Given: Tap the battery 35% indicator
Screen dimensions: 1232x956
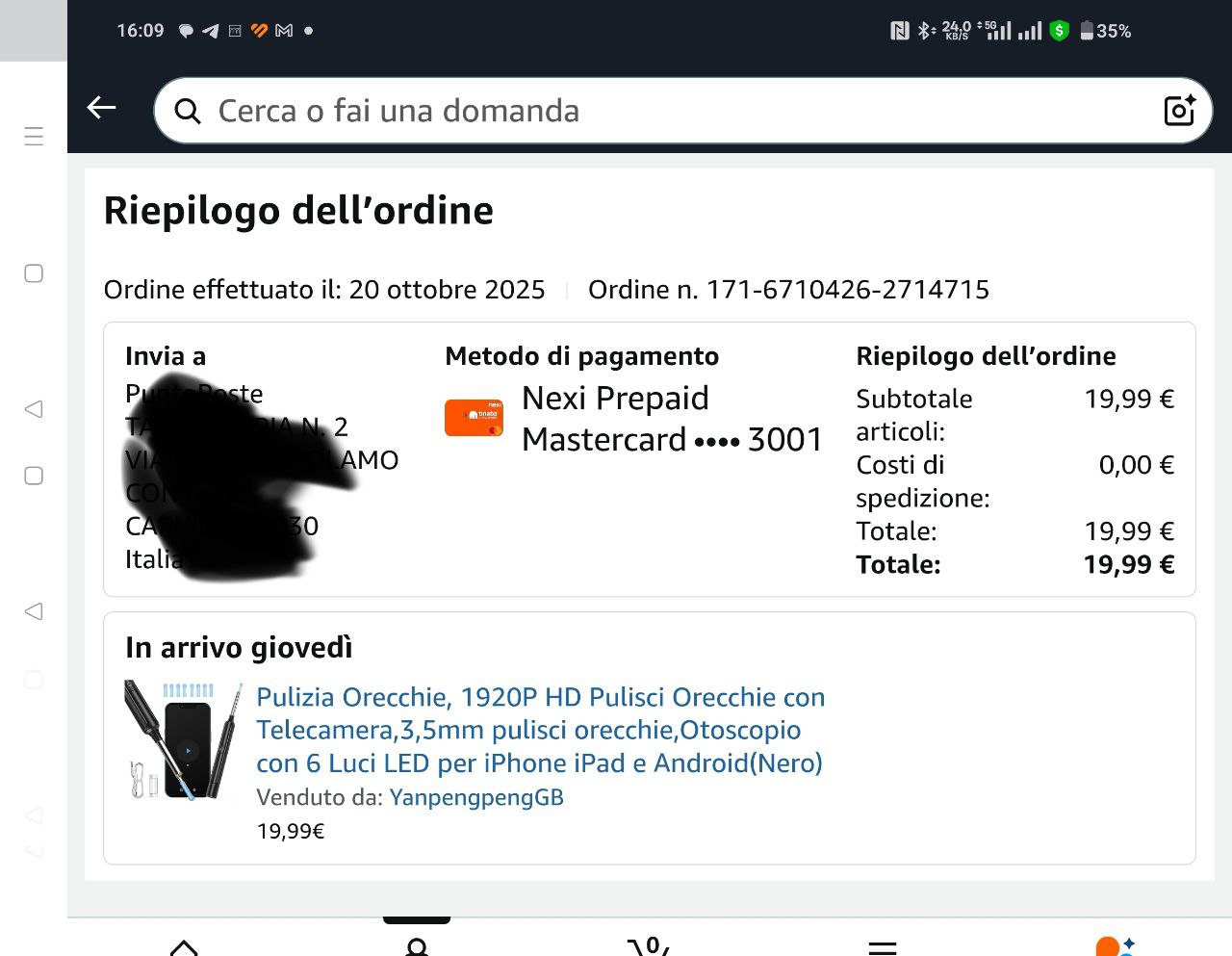Looking at the screenshot, I should tap(1105, 31).
